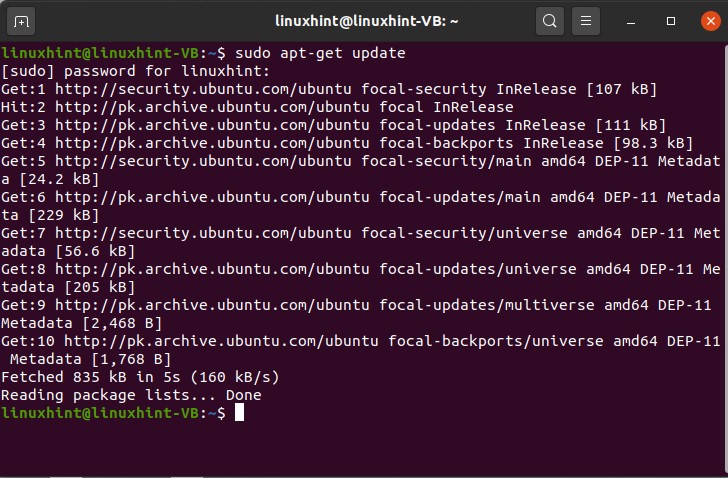Open the hamburger menu

(x=587, y=20)
